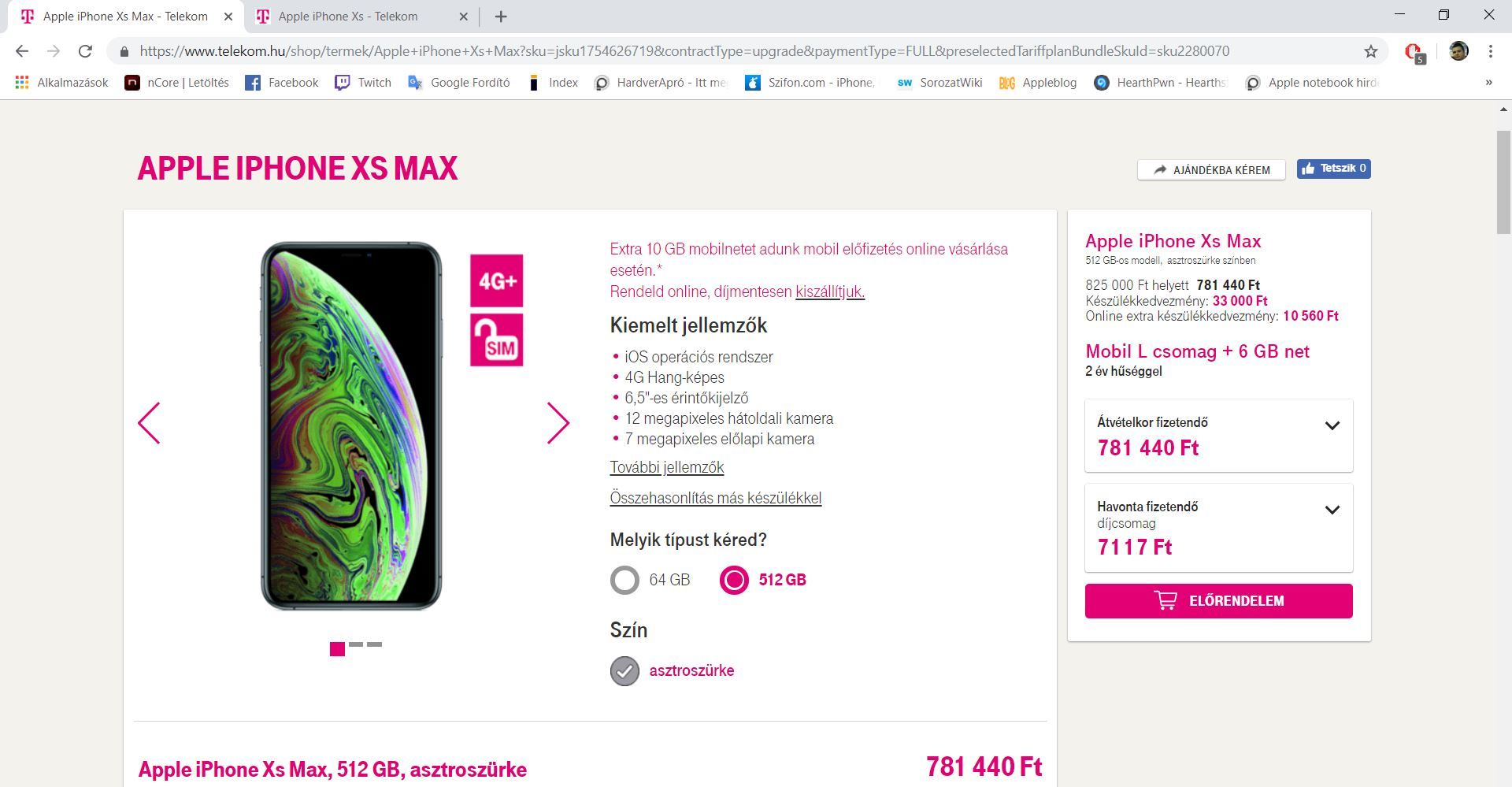Show next phone image with right arrow
1512x787 pixels.
click(x=558, y=424)
